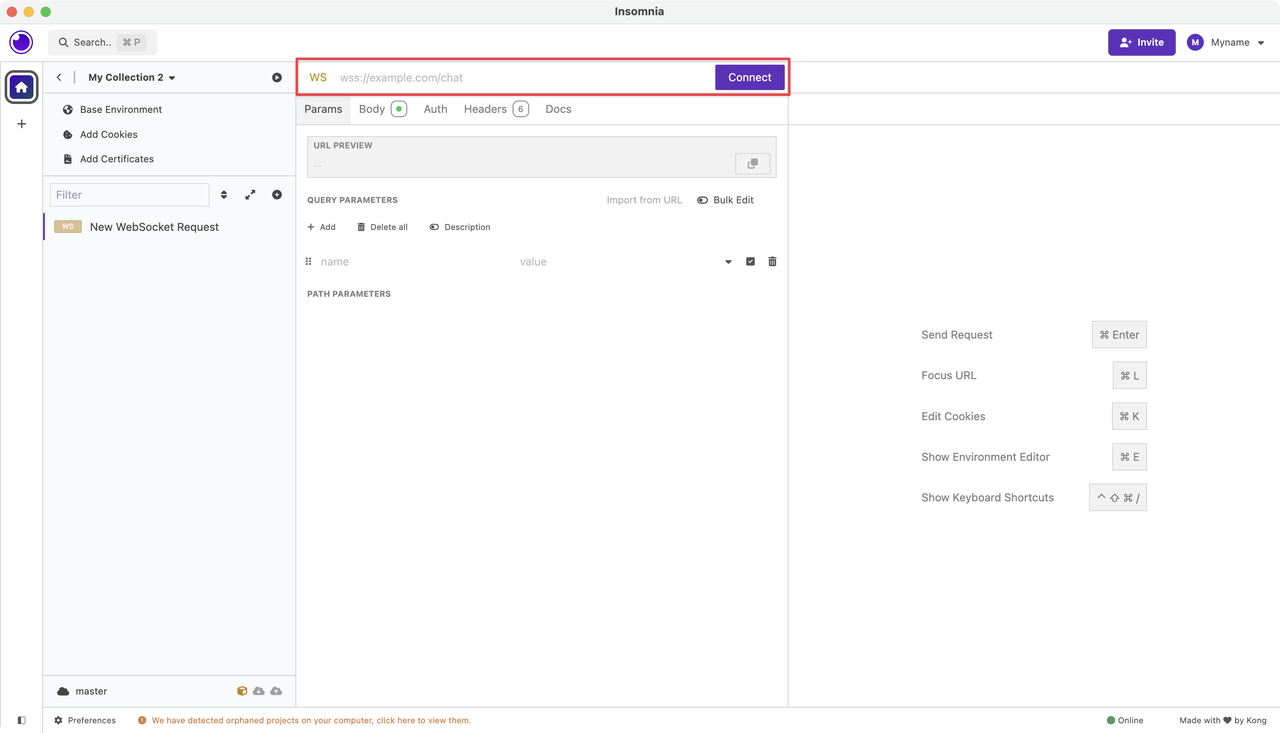Click the Online status indicator
This screenshot has width=1280, height=733.
click(1125, 720)
